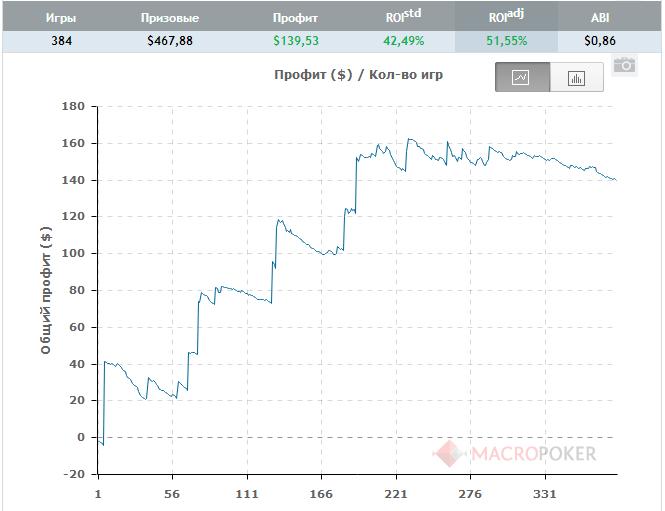Screen dimensions: 665x511
Task: Click the ROI adj value 51,55%
Action: pos(506,41)
